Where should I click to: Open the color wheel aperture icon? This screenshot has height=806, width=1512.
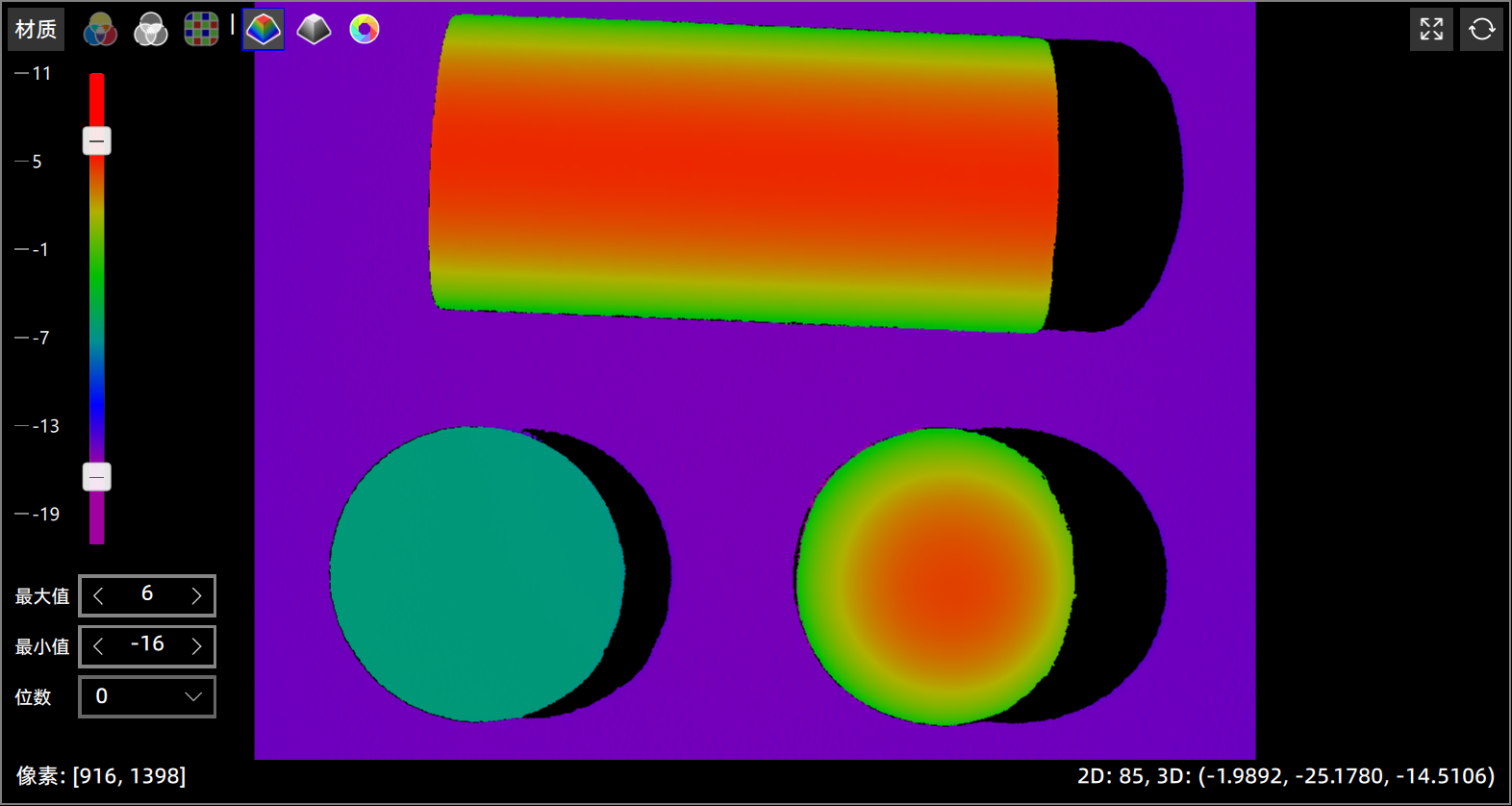click(x=365, y=30)
